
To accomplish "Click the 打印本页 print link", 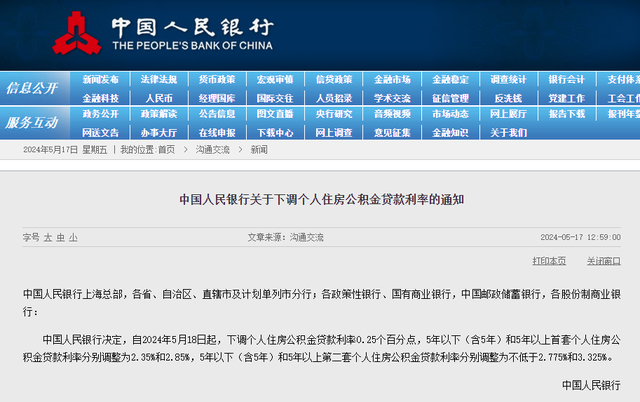I will 549,261.
